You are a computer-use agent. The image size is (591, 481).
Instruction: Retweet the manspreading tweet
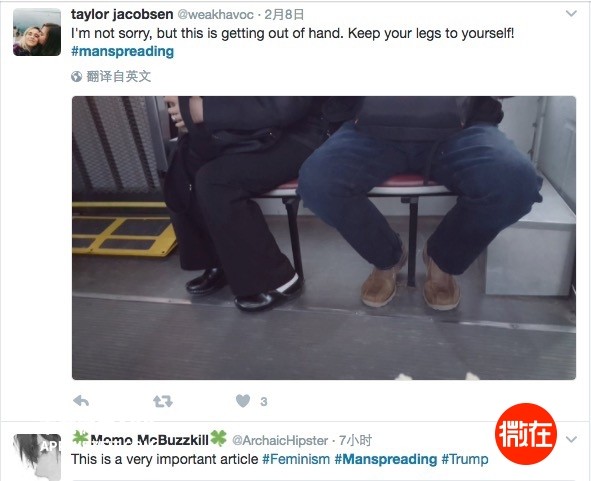tap(163, 401)
